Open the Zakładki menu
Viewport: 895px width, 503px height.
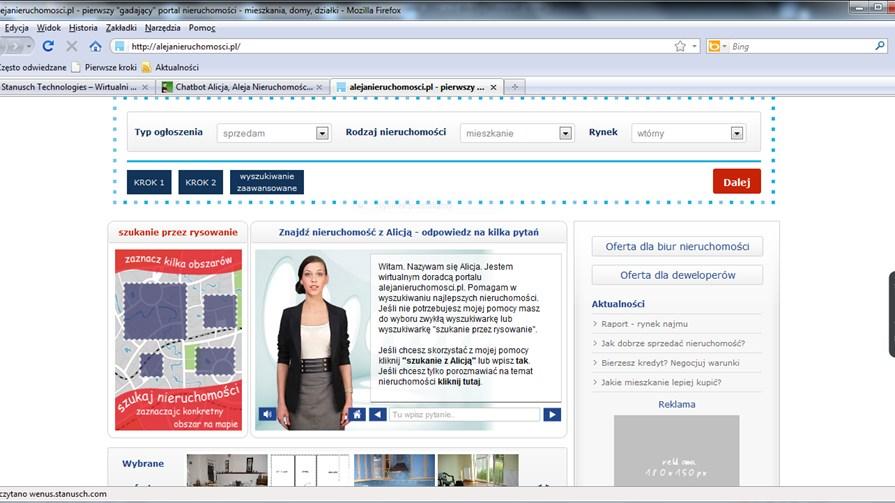coord(121,27)
